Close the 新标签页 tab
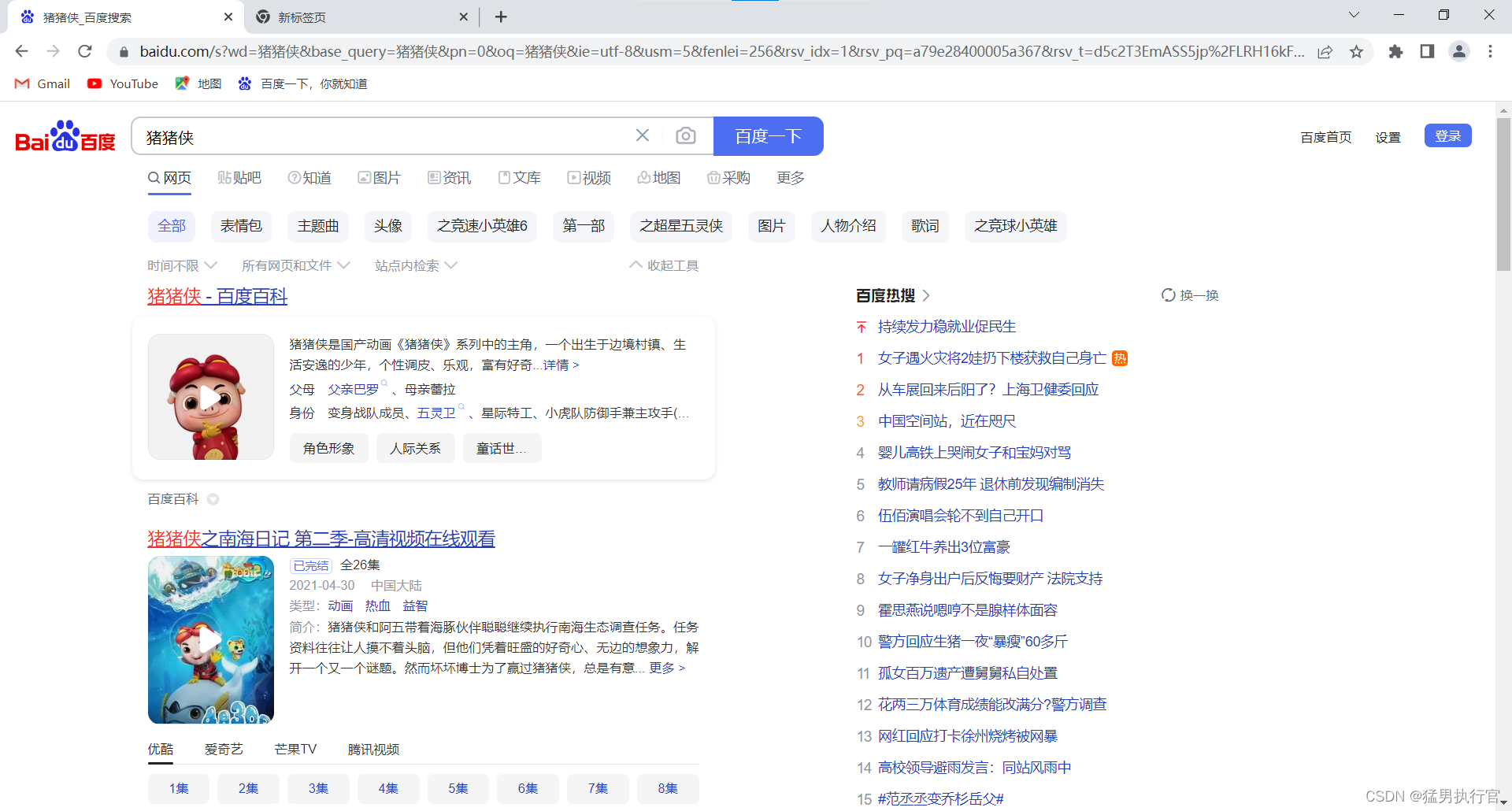 coord(463,17)
